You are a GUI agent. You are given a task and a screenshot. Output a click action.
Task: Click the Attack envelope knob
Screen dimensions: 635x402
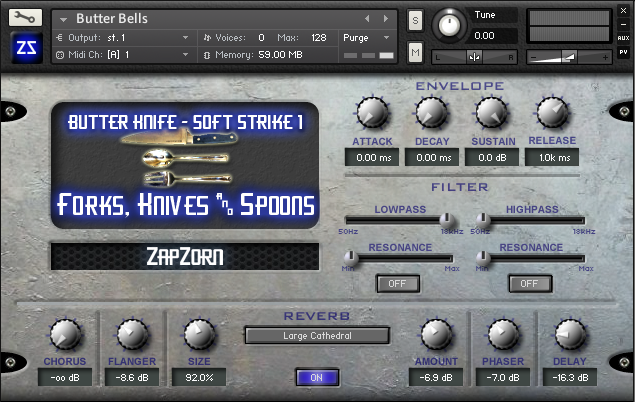click(x=372, y=113)
